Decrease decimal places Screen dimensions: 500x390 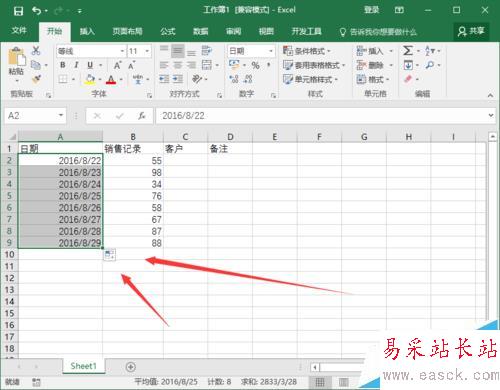click(x=248, y=79)
